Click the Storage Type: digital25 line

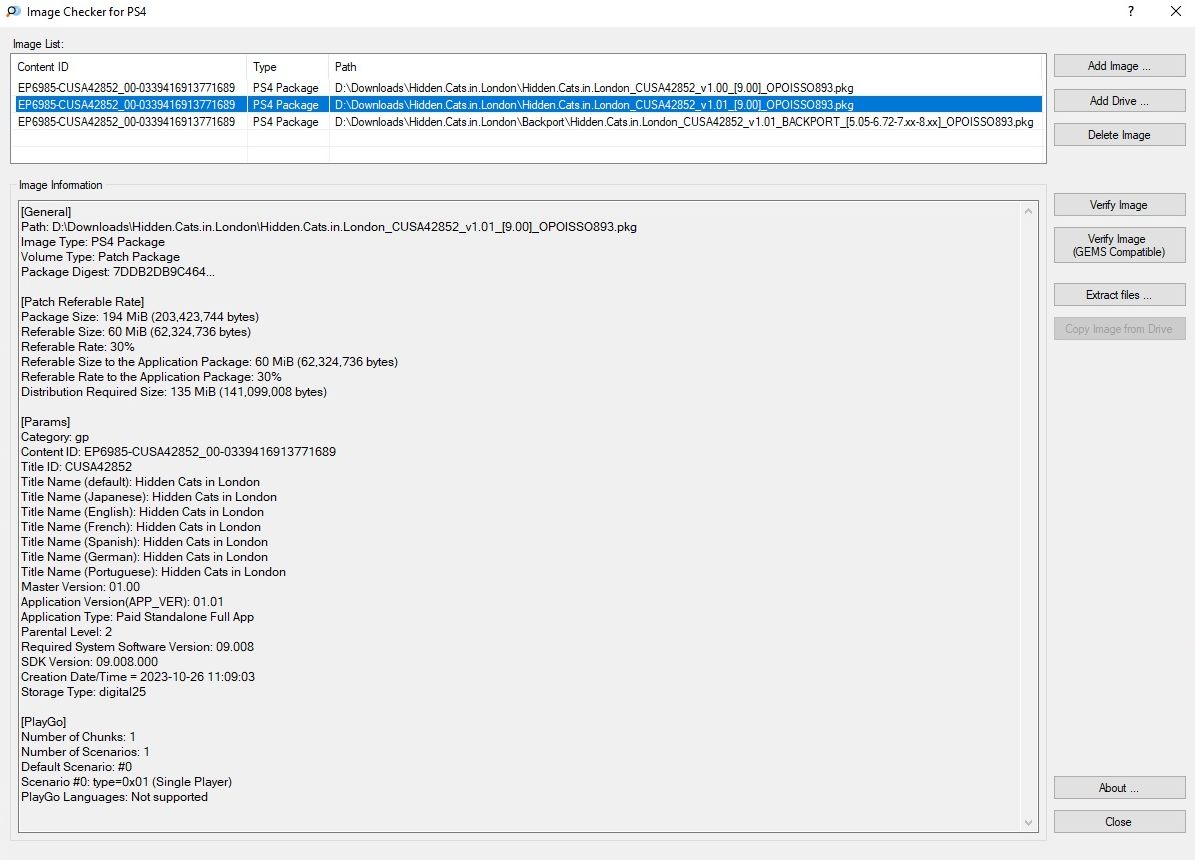84,692
